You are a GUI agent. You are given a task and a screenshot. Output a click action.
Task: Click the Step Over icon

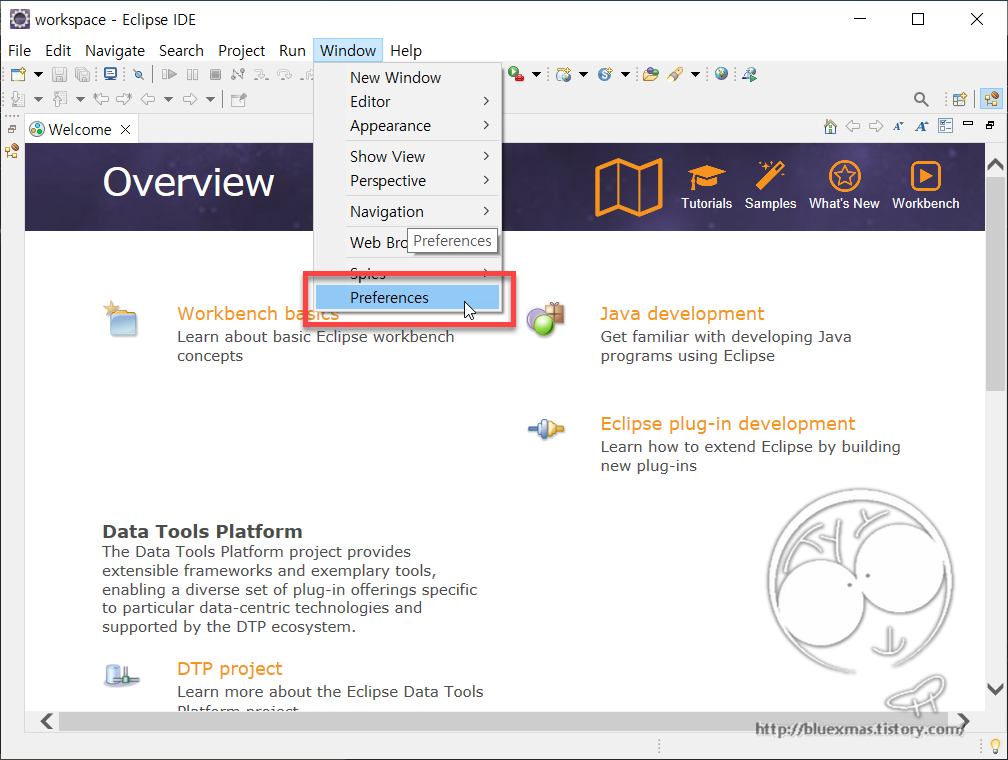(x=284, y=75)
